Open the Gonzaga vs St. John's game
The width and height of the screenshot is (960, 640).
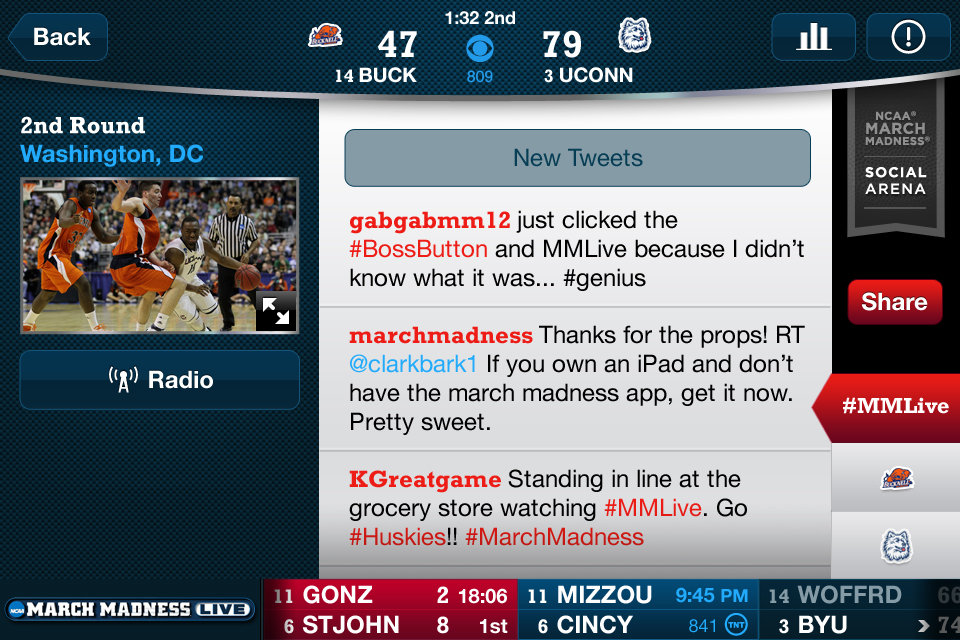coord(391,609)
